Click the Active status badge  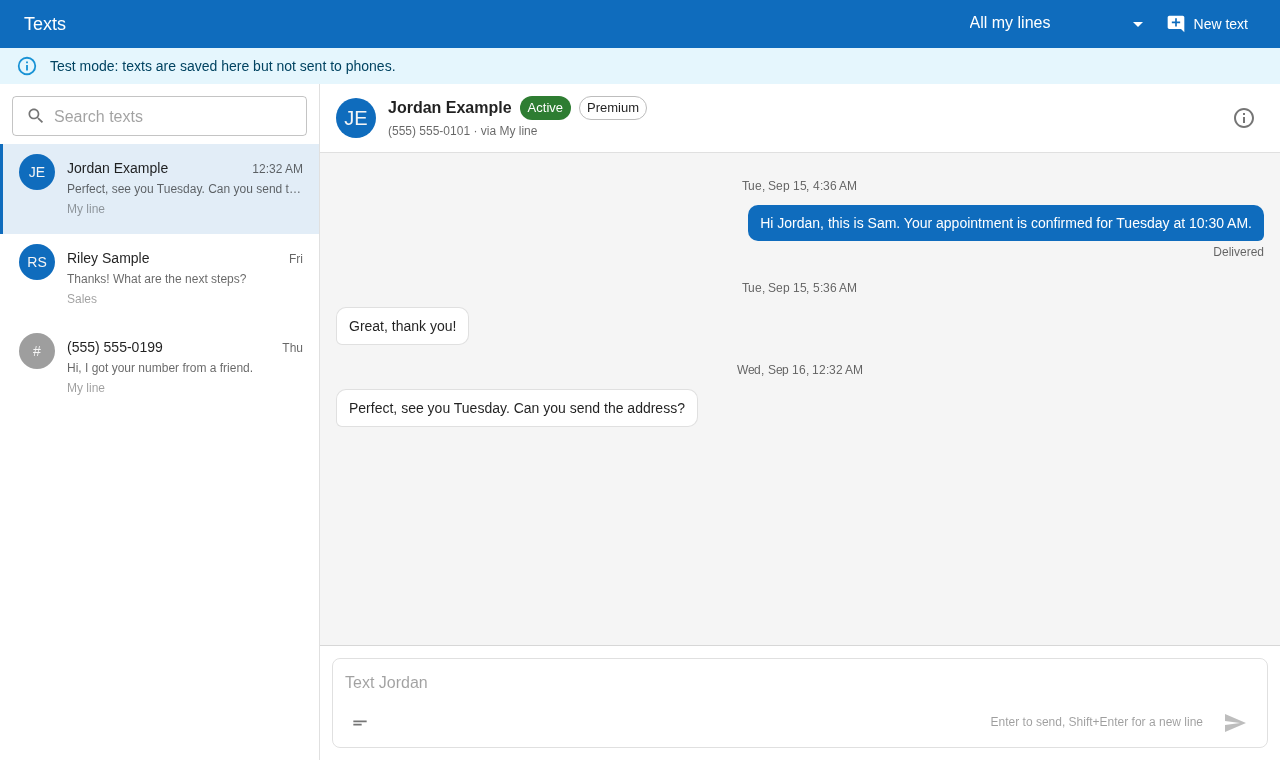point(545,108)
